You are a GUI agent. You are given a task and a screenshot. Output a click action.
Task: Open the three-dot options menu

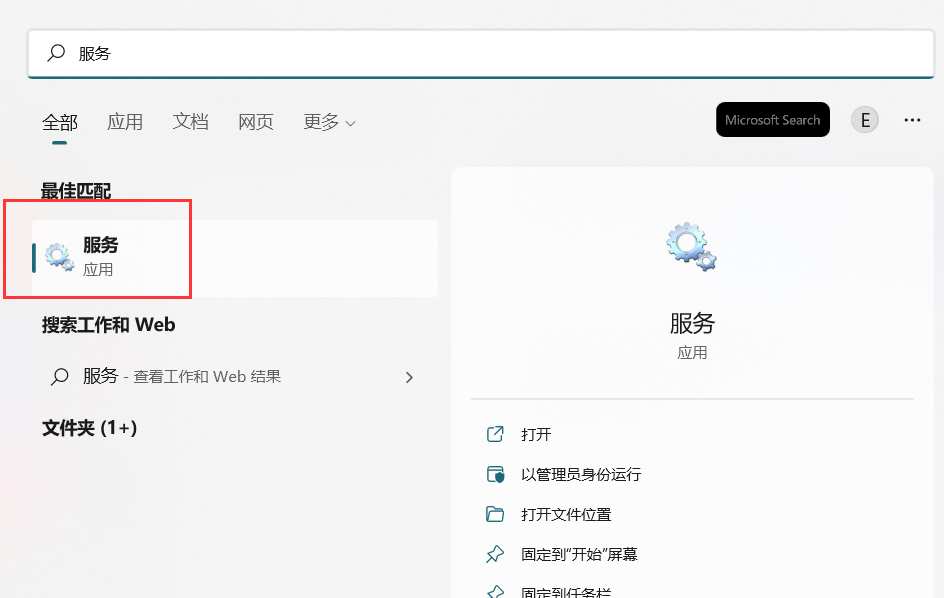[x=912, y=120]
